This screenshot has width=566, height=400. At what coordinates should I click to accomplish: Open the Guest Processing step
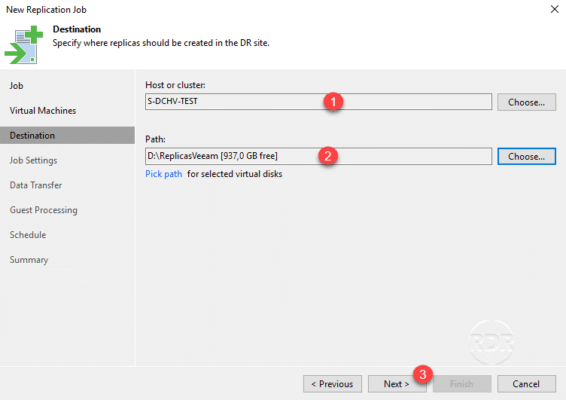[43, 210]
